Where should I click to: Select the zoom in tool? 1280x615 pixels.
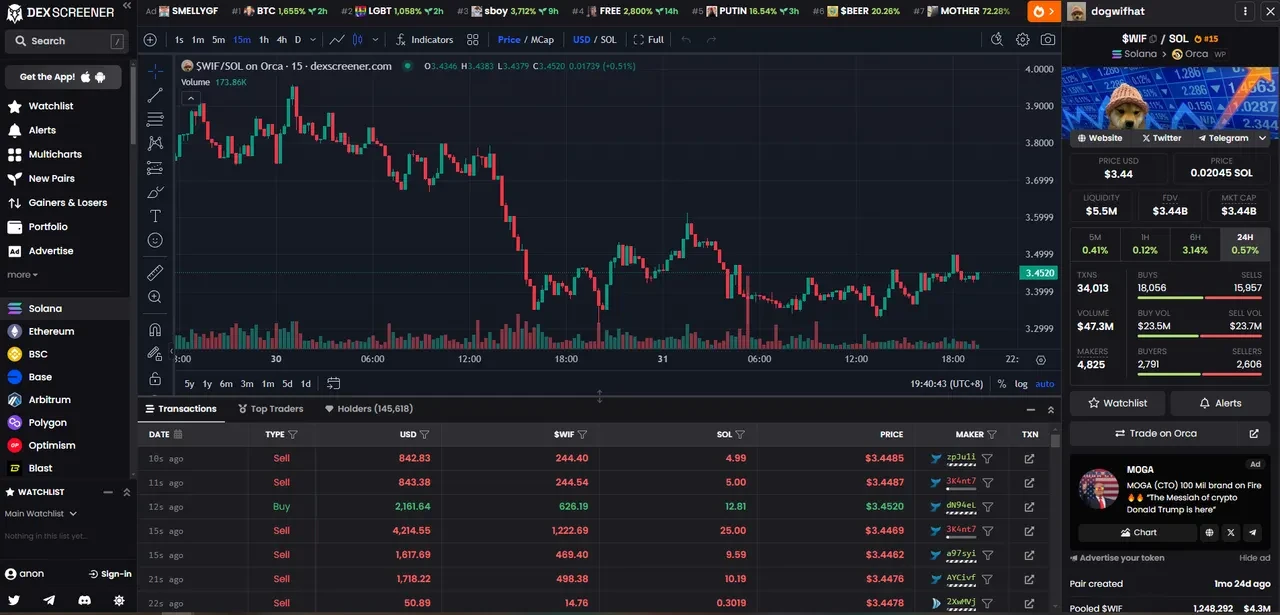[x=155, y=297]
